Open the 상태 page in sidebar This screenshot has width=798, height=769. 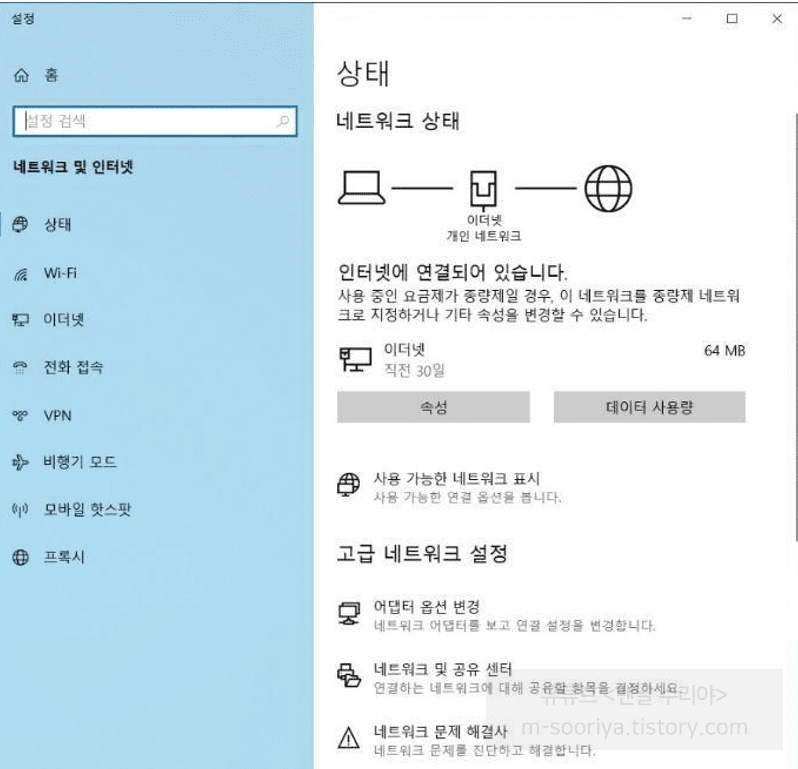point(57,225)
